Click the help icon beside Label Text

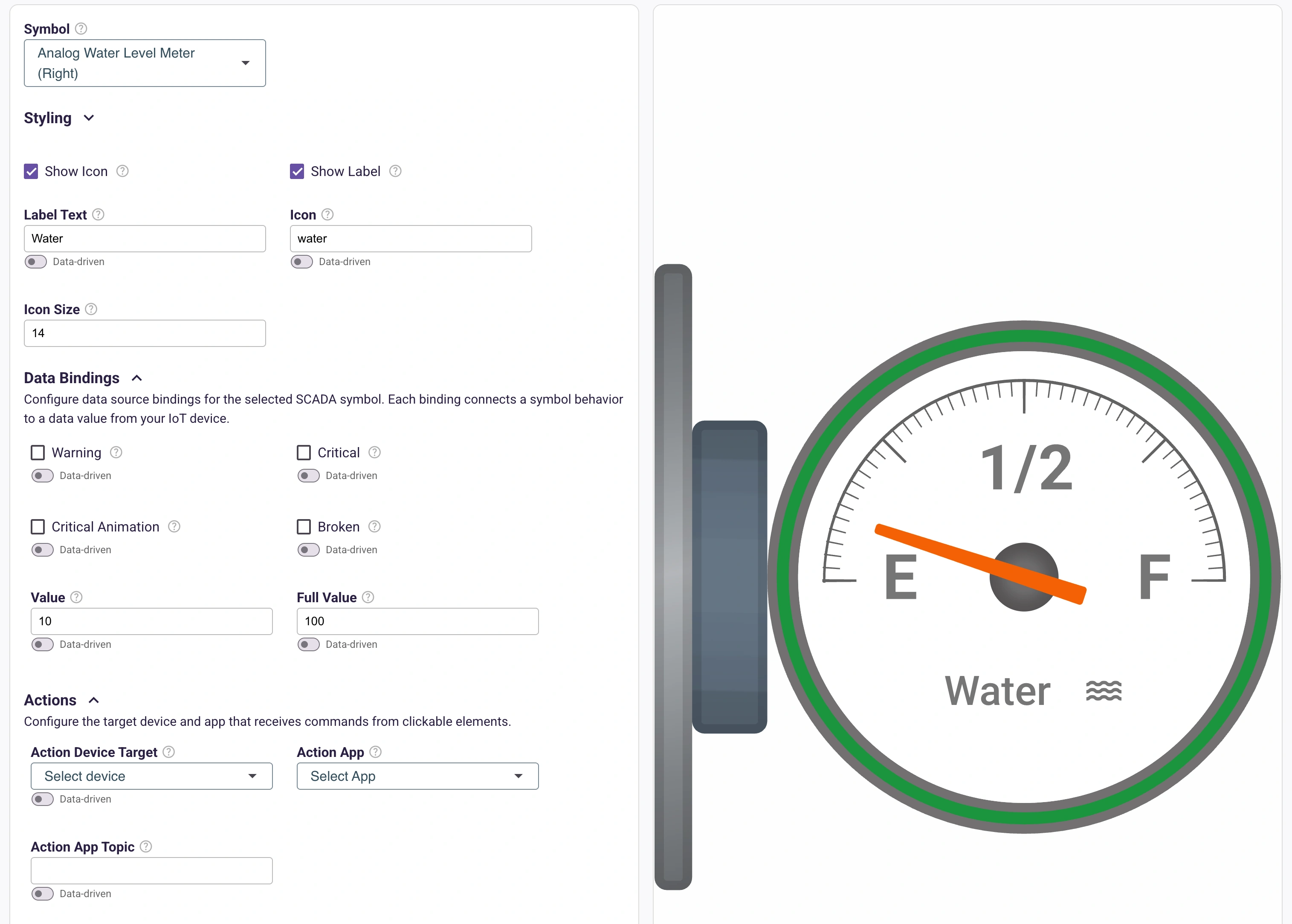[x=98, y=214]
